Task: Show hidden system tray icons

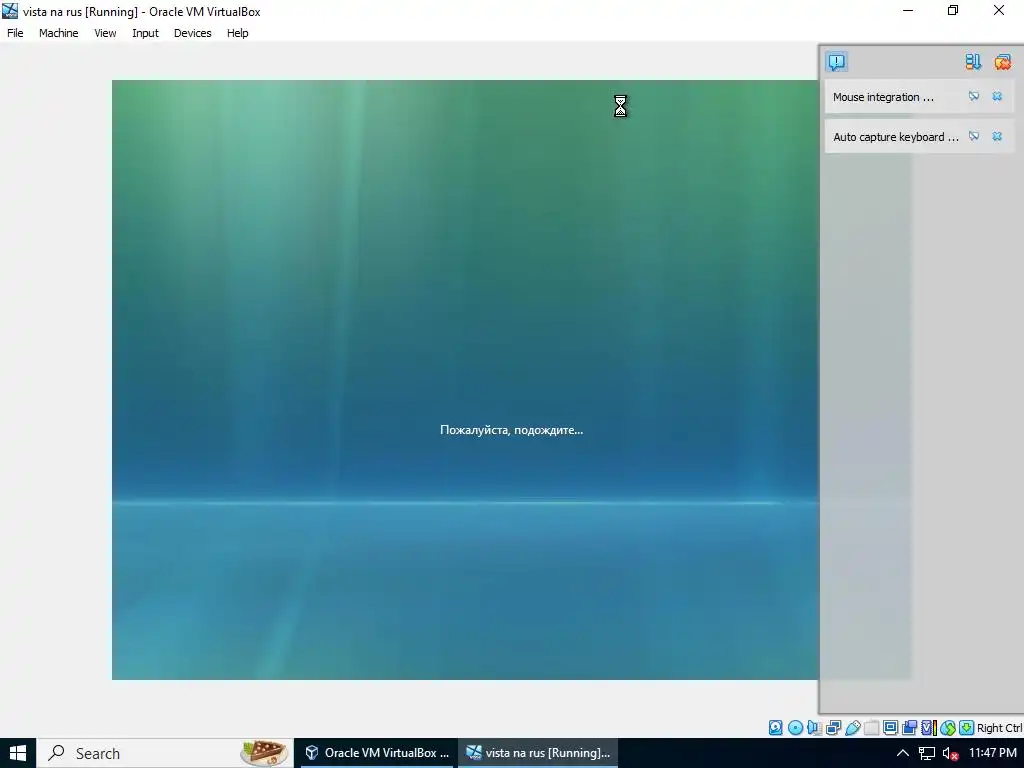Action: (x=903, y=753)
